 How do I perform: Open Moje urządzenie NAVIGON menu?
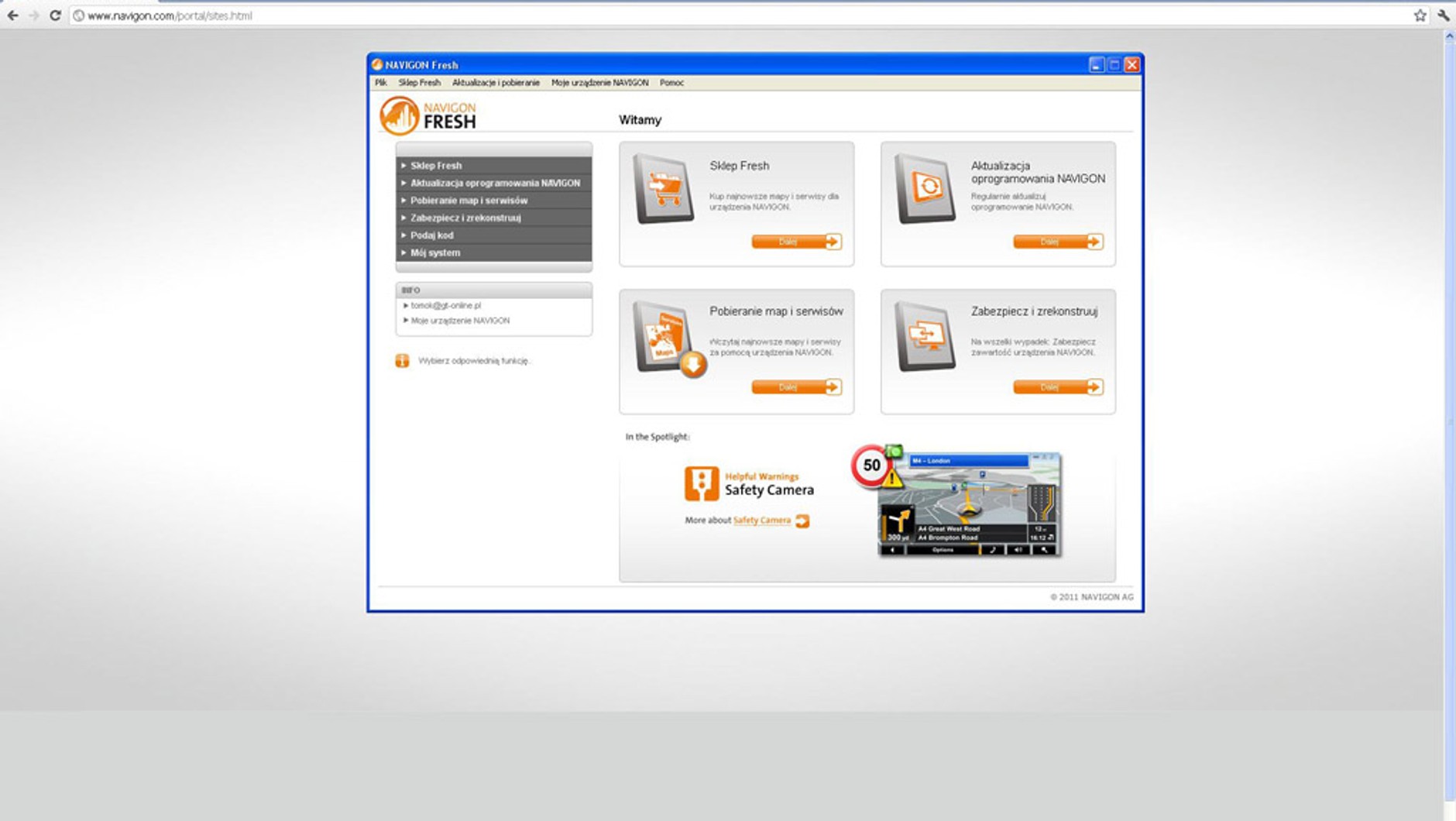(599, 83)
